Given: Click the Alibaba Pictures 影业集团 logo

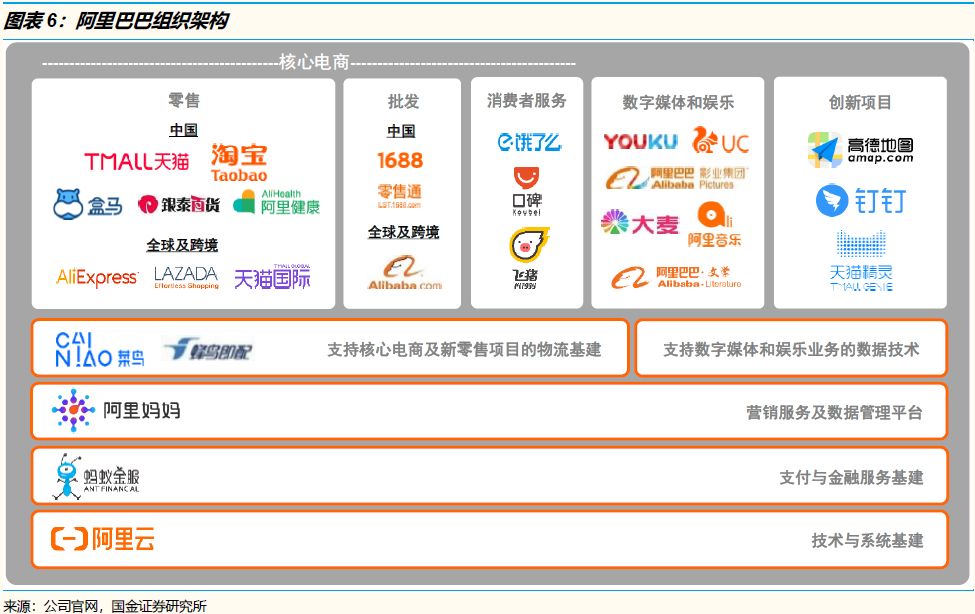Looking at the screenshot, I should (x=677, y=178).
